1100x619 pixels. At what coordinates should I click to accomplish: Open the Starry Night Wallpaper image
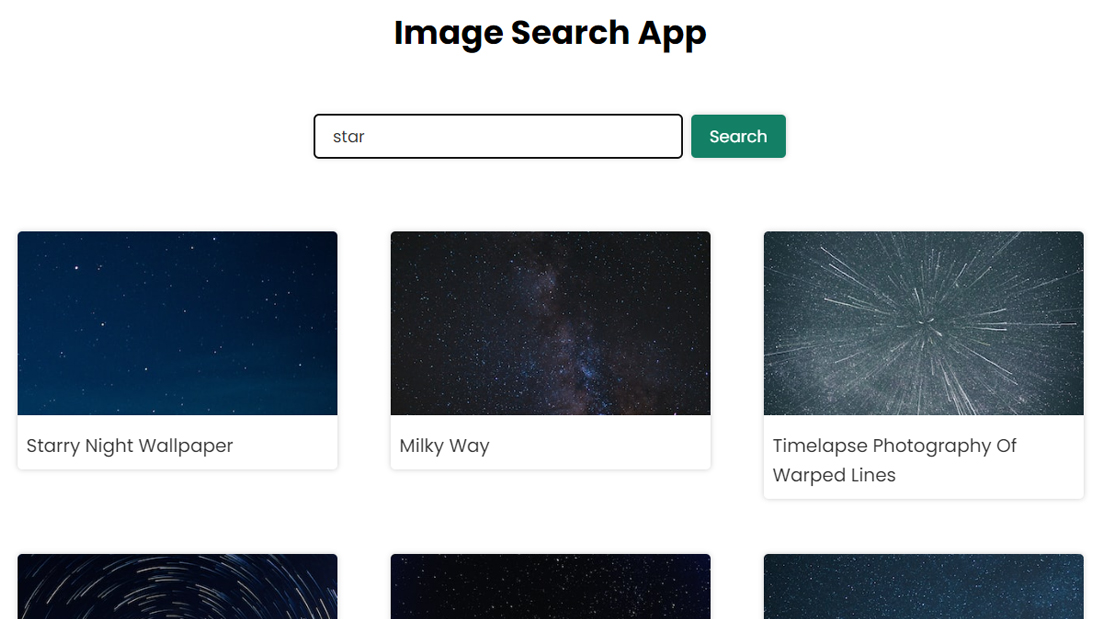point(177,323)
